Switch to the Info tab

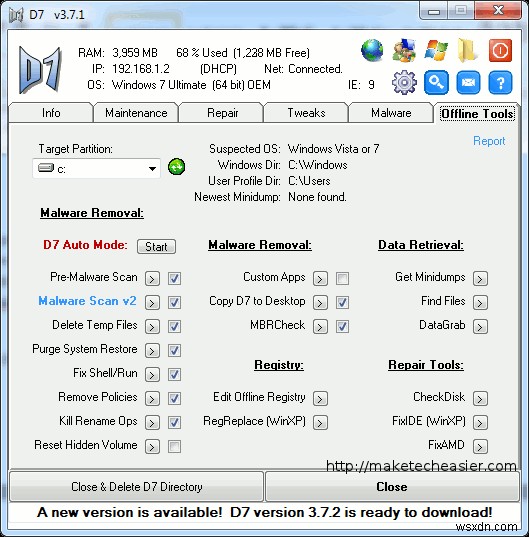pos(51,113)
